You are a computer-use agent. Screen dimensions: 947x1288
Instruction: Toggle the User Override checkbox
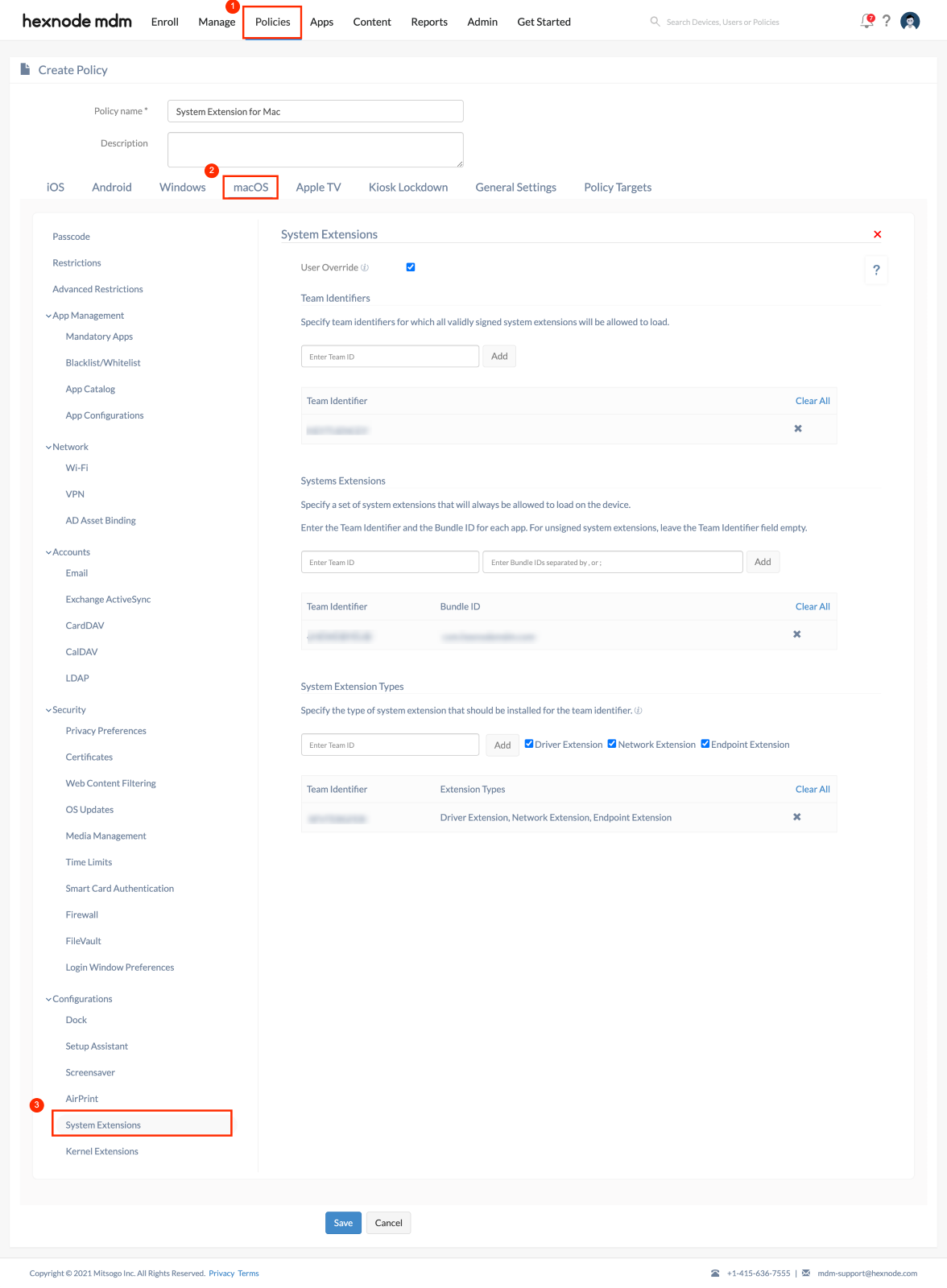point(411,267)
